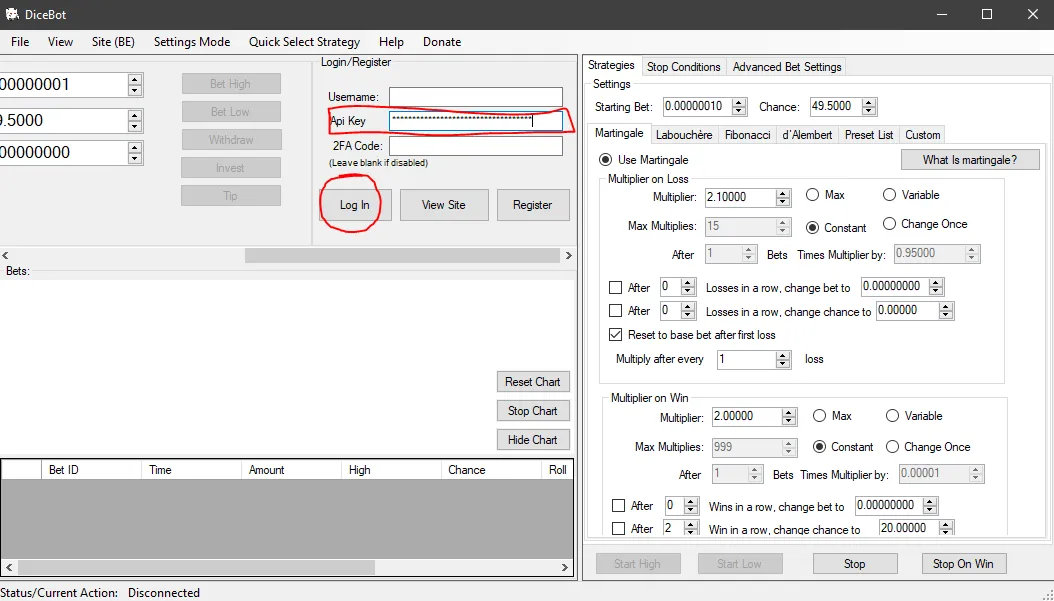Select Change Once radio under Multiplier on Loss

tap(889, 224)
